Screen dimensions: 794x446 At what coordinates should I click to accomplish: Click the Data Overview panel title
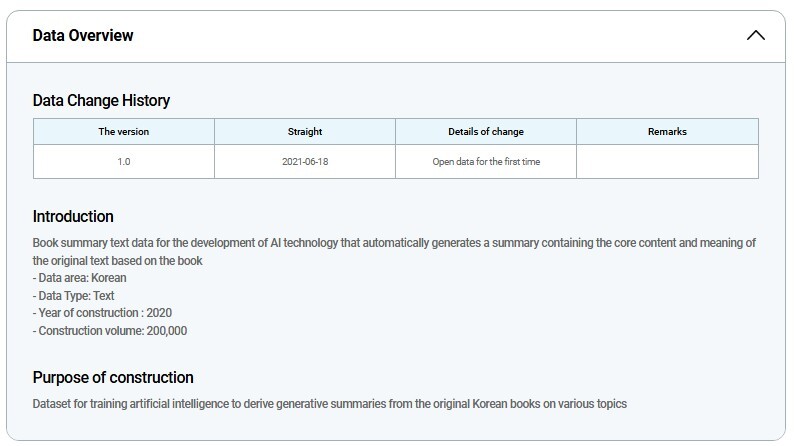[x=83, y=36]
